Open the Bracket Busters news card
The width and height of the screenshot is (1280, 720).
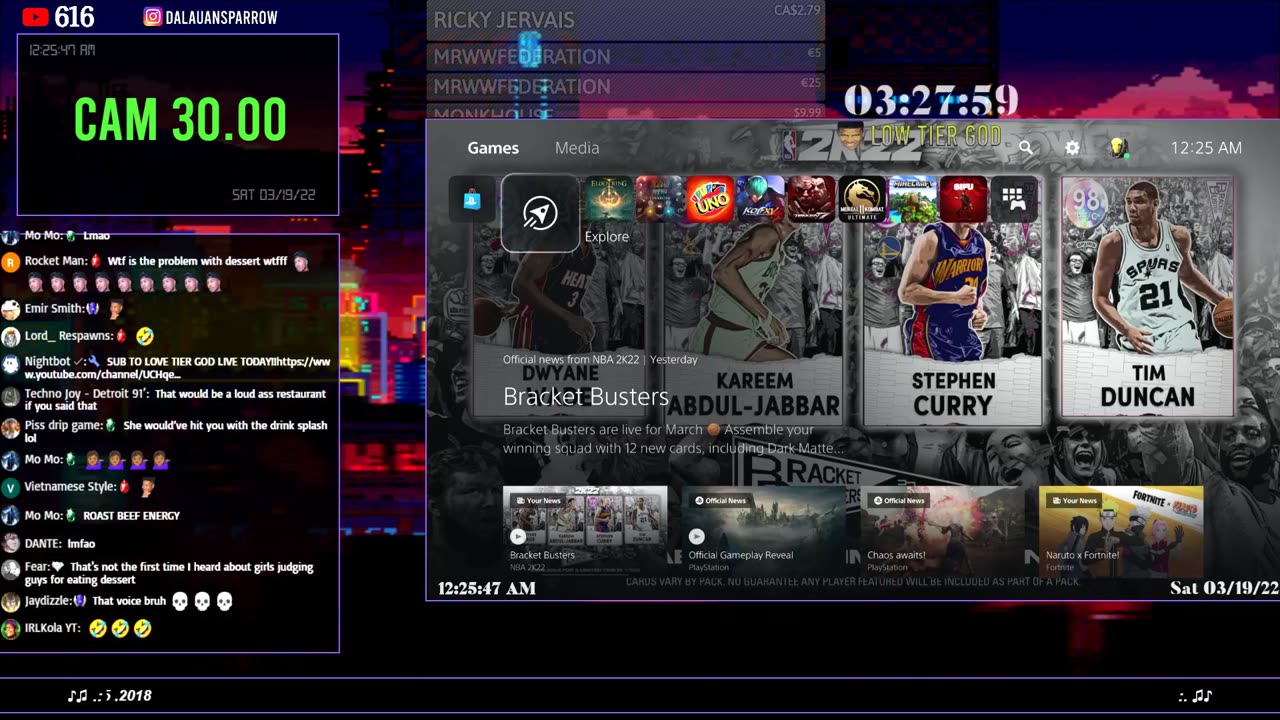[585, 530]
